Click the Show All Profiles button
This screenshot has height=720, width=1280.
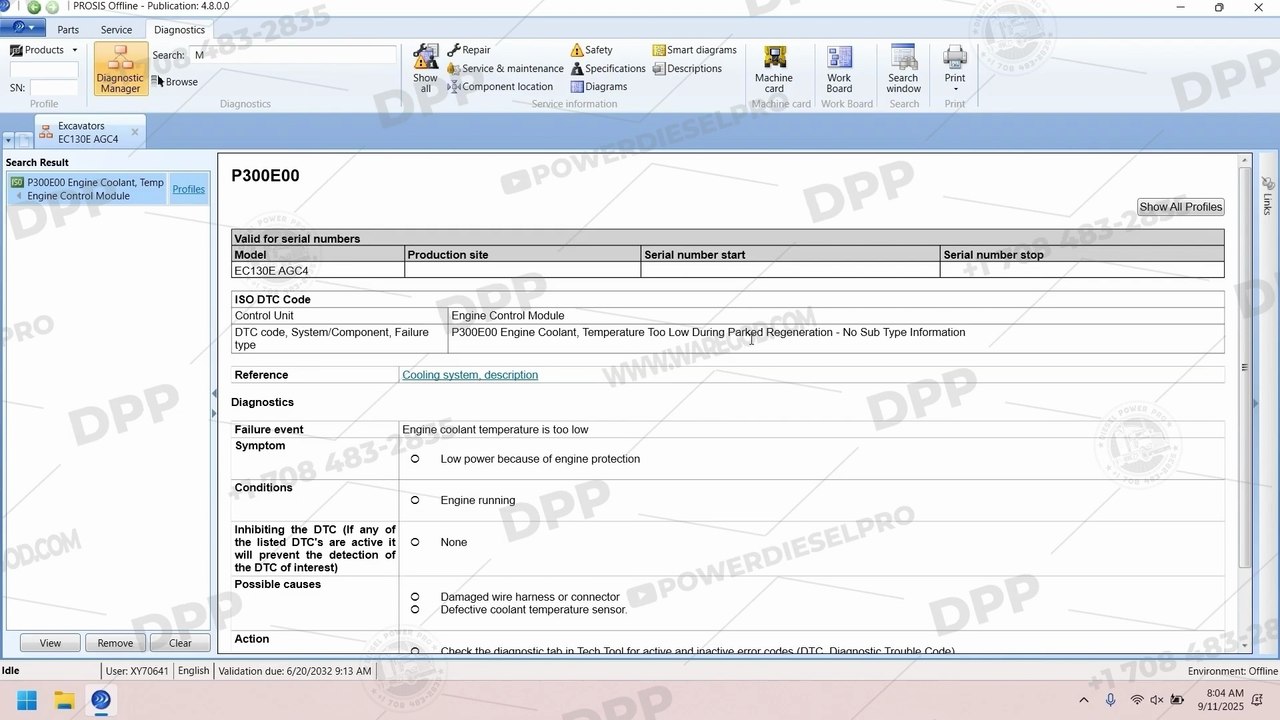pos(1181,207)
